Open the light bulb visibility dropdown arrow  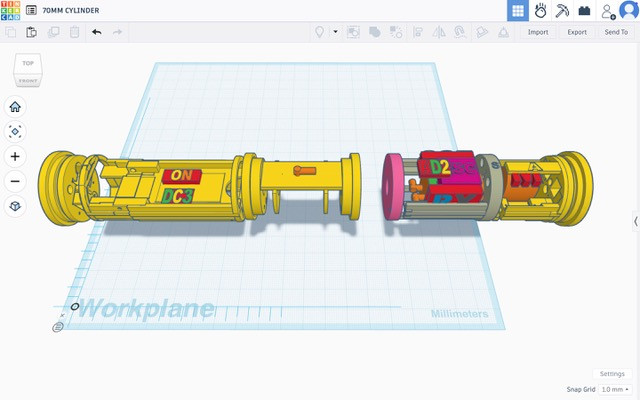(x=335, y=32)
